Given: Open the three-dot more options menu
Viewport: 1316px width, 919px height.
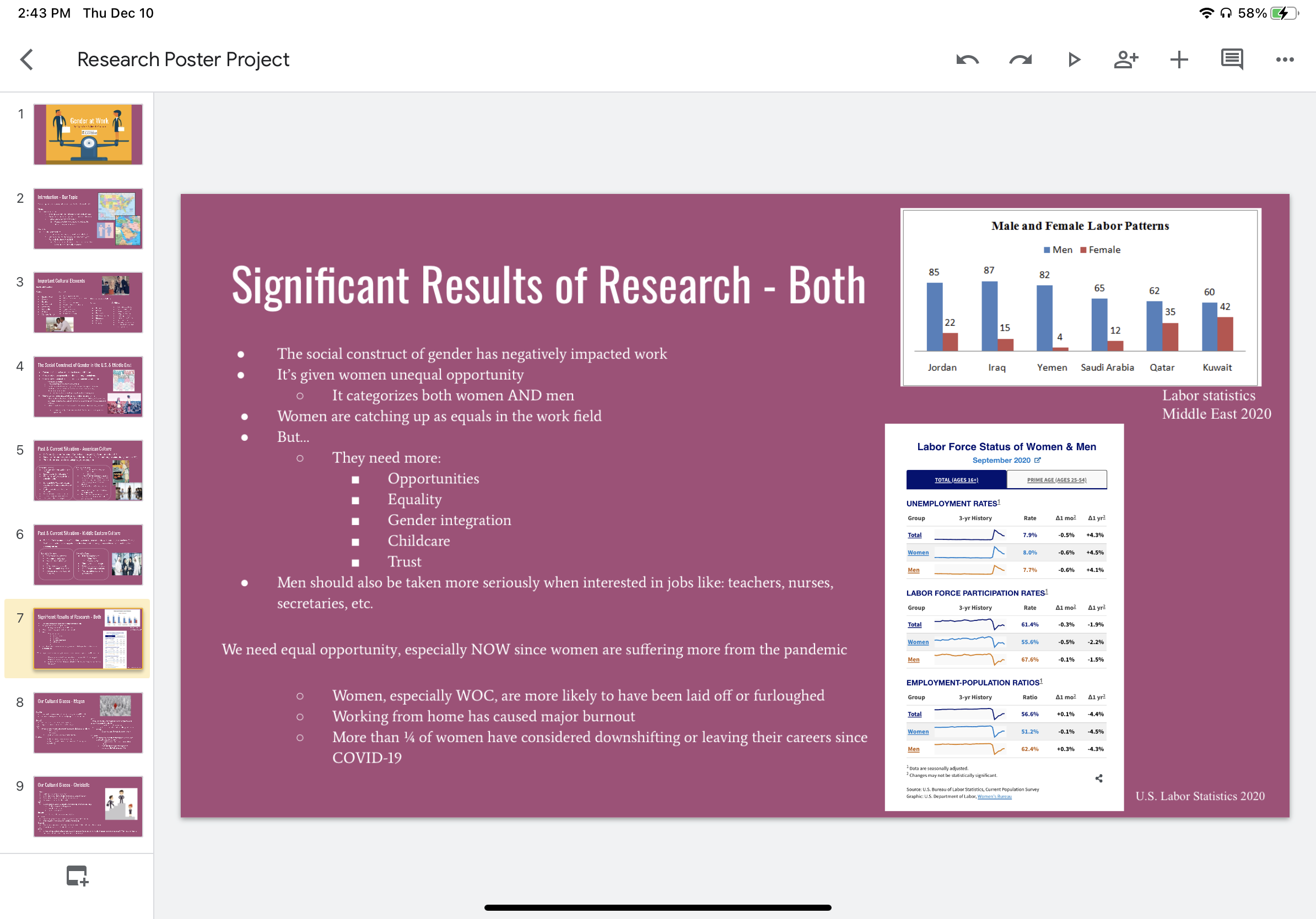Looking at the screenshot, I should (1285, 60).
